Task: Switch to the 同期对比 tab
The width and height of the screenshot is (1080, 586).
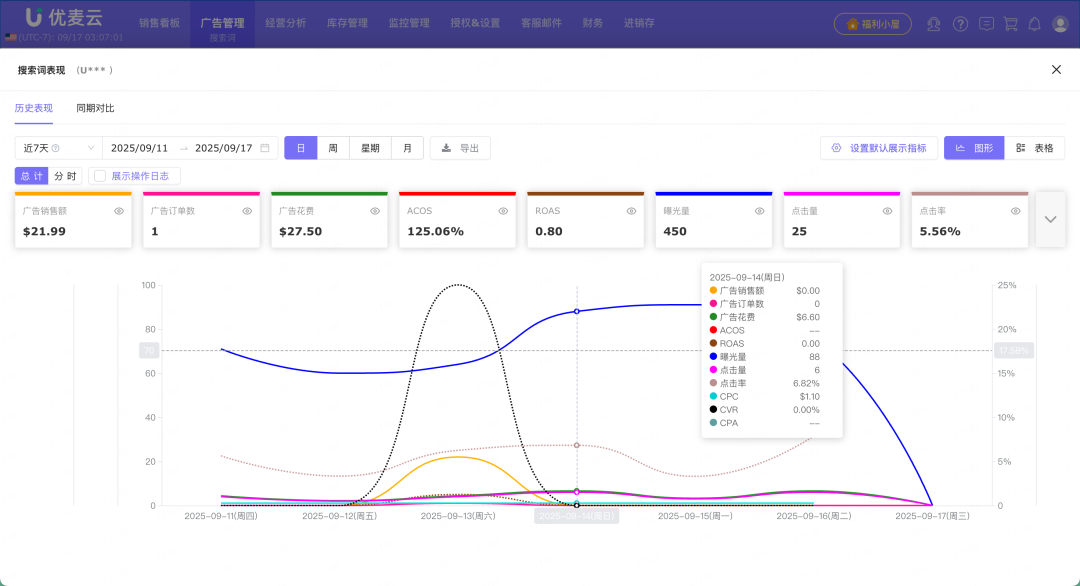Action: tap(95, 108)
